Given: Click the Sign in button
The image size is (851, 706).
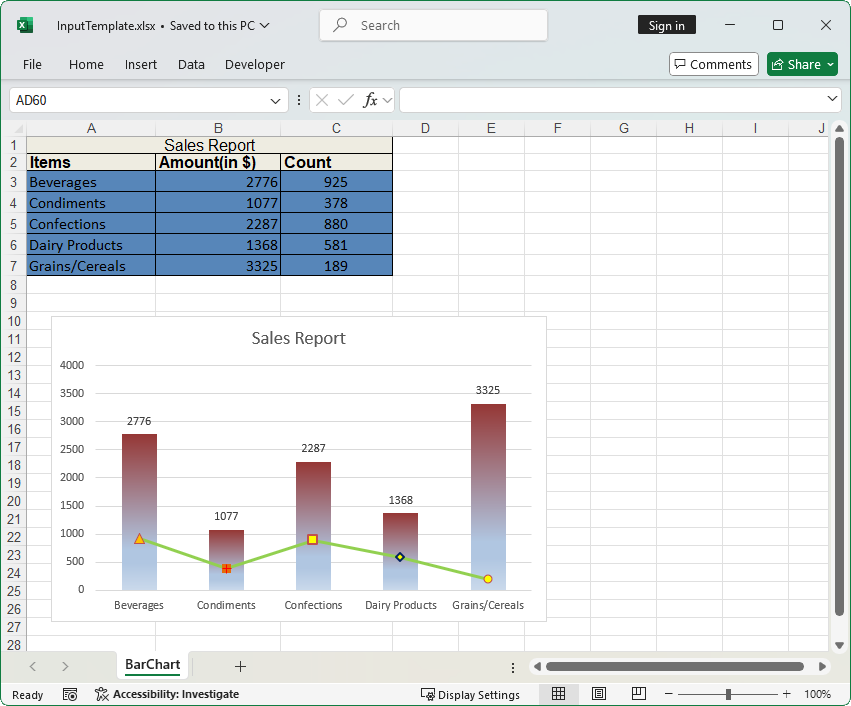Looking at the screenshot, I should [x=666, y=25].
